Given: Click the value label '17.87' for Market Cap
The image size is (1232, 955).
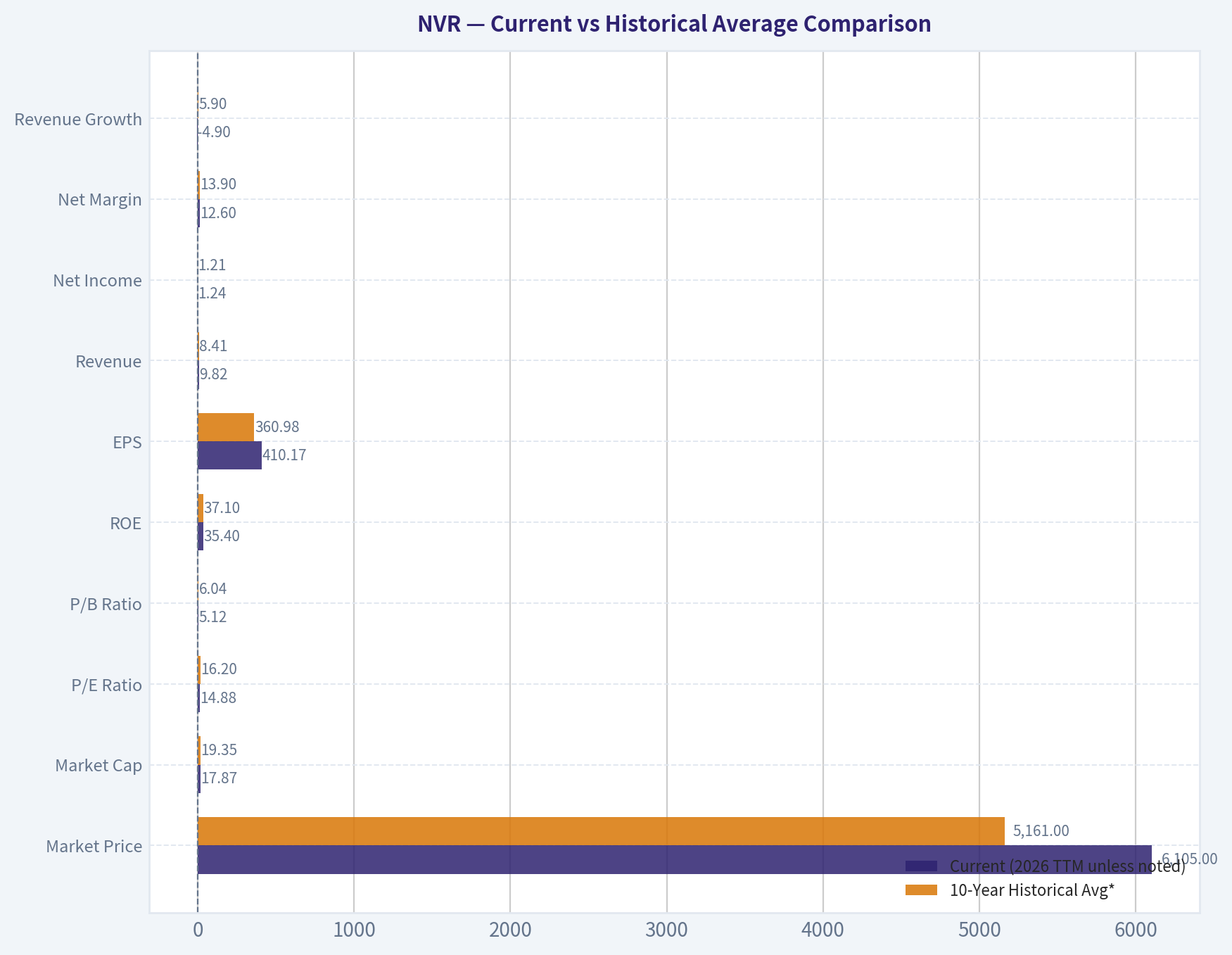Looking at the screenshot, I should pyautogui.click(x=219, y=778).
